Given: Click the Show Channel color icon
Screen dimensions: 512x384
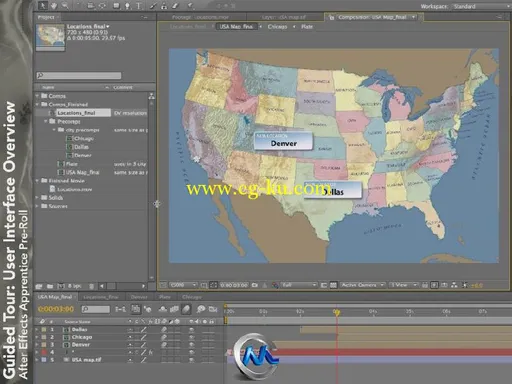Looking at the screenshot, I should [275, 285].
